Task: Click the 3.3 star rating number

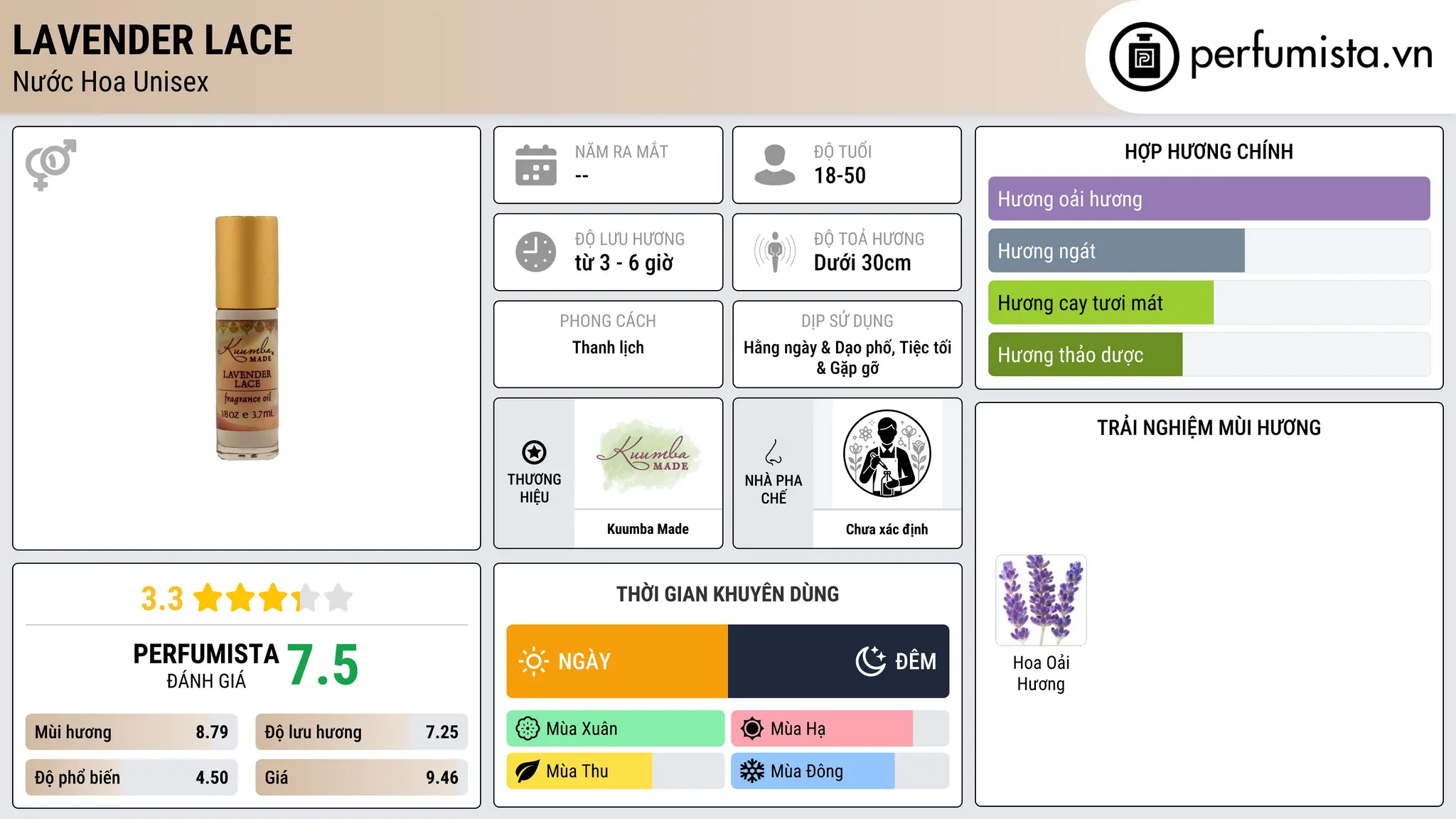Action: pos(162,599)
